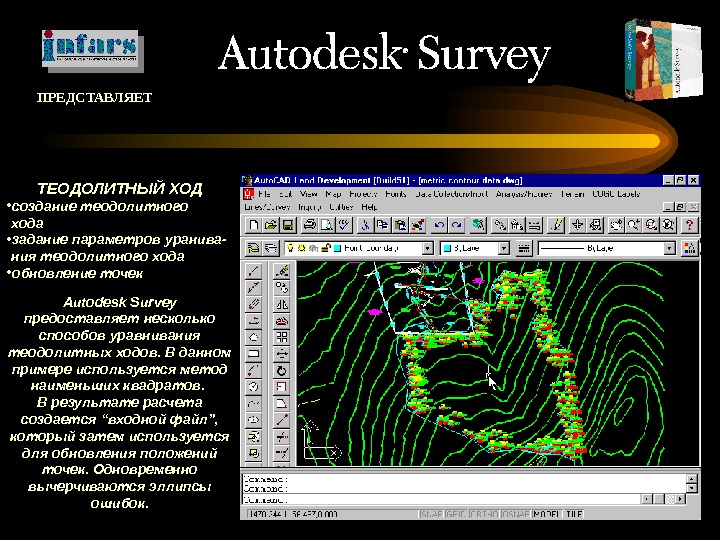Toggle SNAP mode in status bar
Screen dimensions: 720x540
tap(432, 514)
